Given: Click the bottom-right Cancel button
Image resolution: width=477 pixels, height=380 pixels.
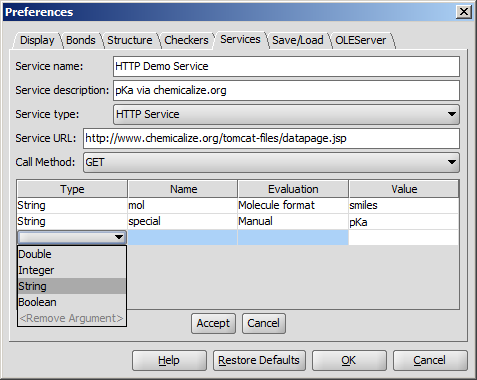Looking at the screenshot, I should click(x=430, y=361).
